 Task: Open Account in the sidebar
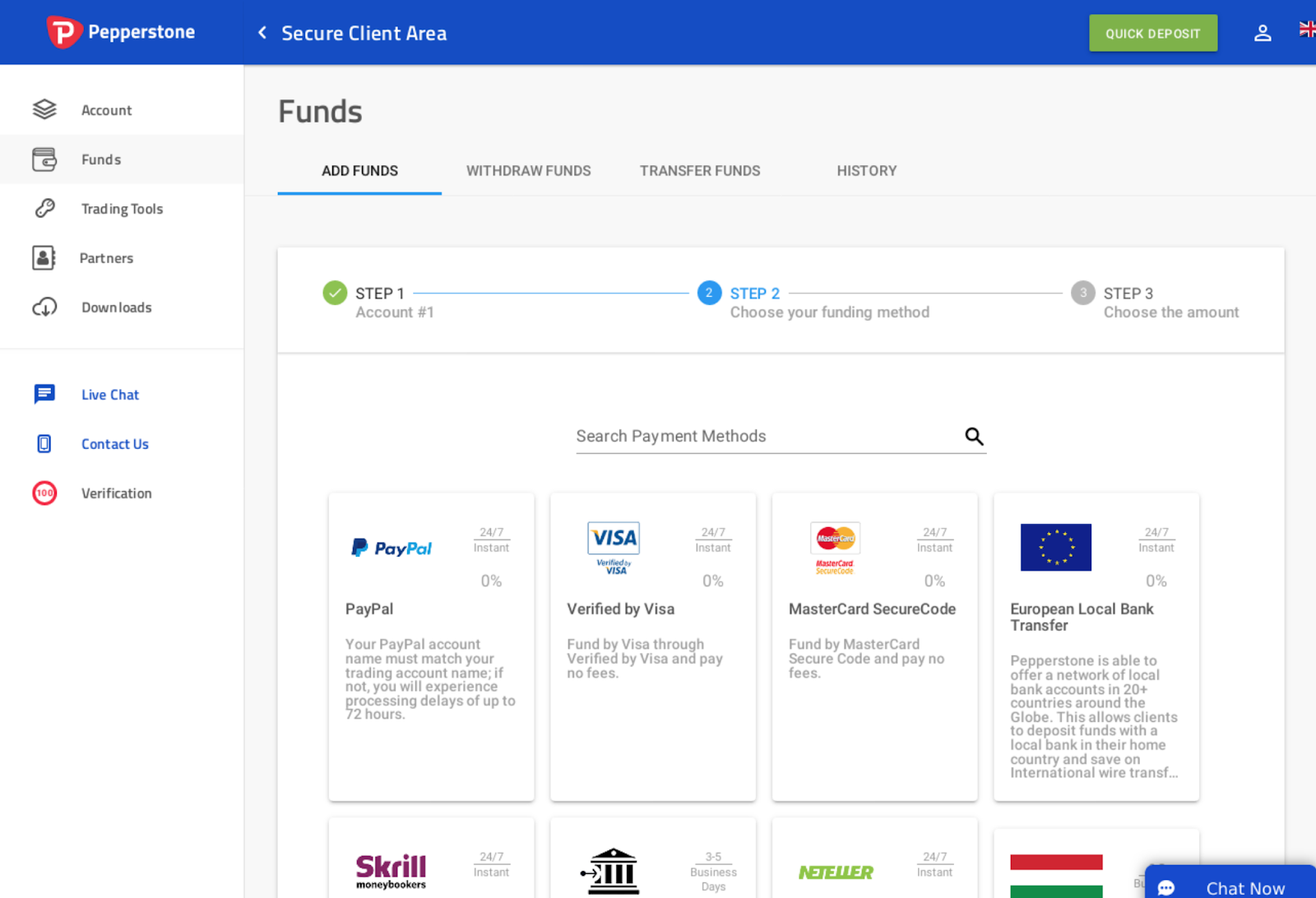122,109
